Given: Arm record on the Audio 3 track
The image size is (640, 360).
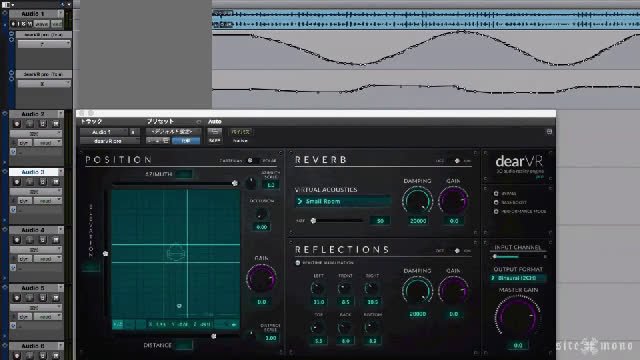Looking at the screenshot, I should click(17, 182).
